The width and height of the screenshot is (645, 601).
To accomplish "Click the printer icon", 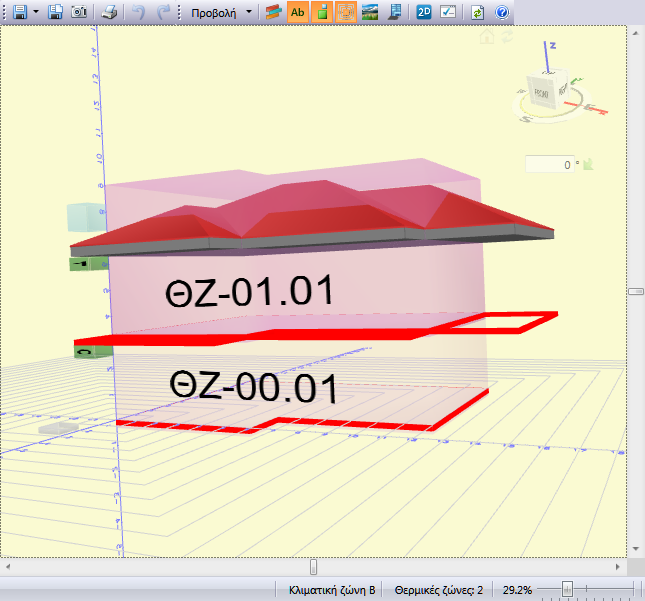I will point(110,13).
